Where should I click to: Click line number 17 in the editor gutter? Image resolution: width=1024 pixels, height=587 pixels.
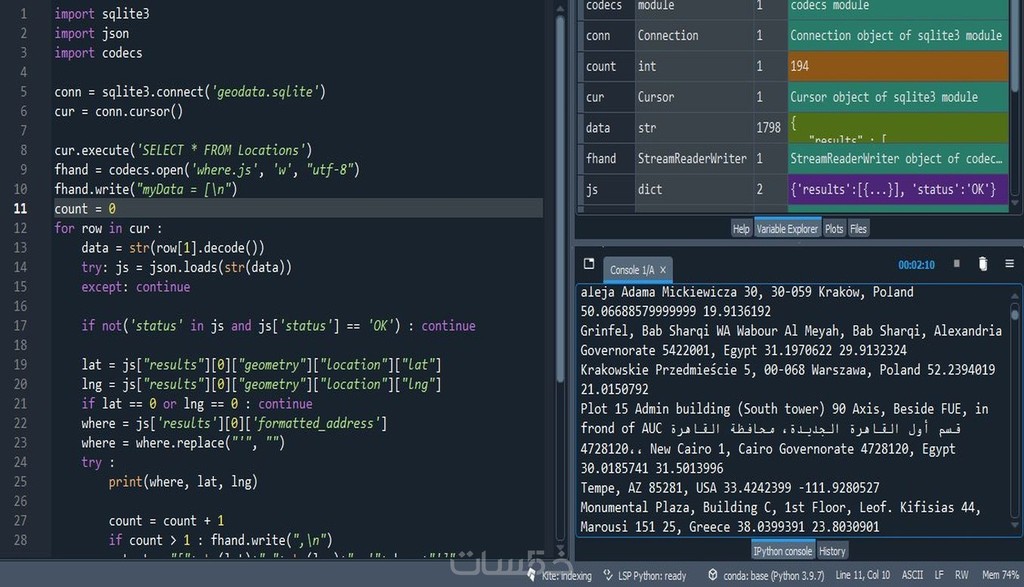(20, 325)
